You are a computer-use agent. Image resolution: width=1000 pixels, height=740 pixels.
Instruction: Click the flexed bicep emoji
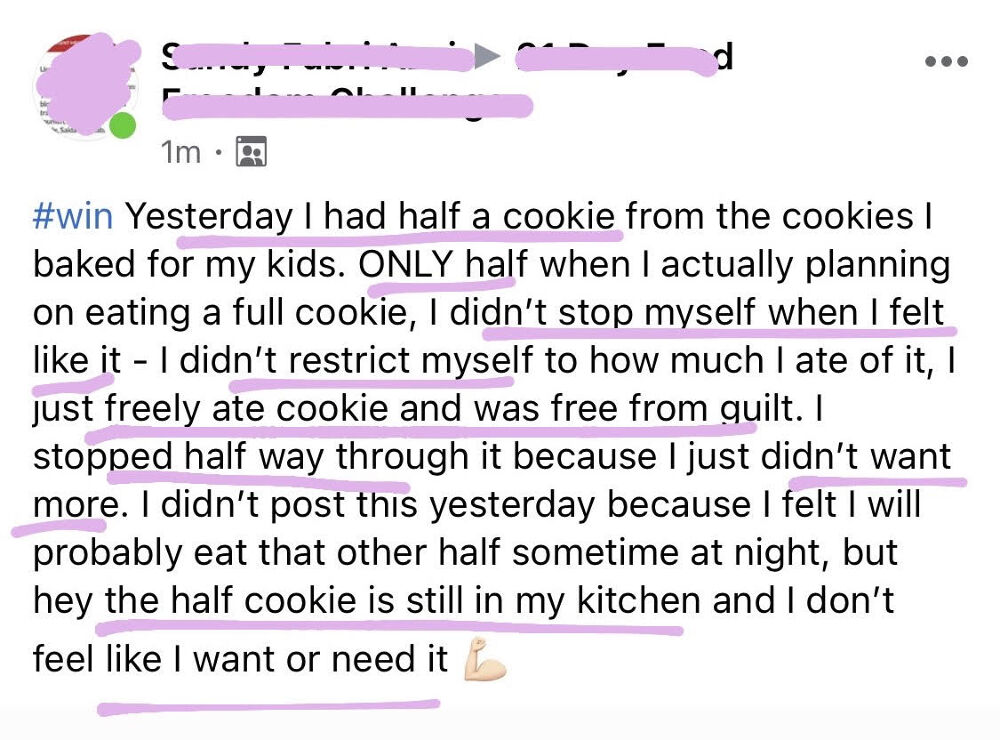tap(485, 661)
